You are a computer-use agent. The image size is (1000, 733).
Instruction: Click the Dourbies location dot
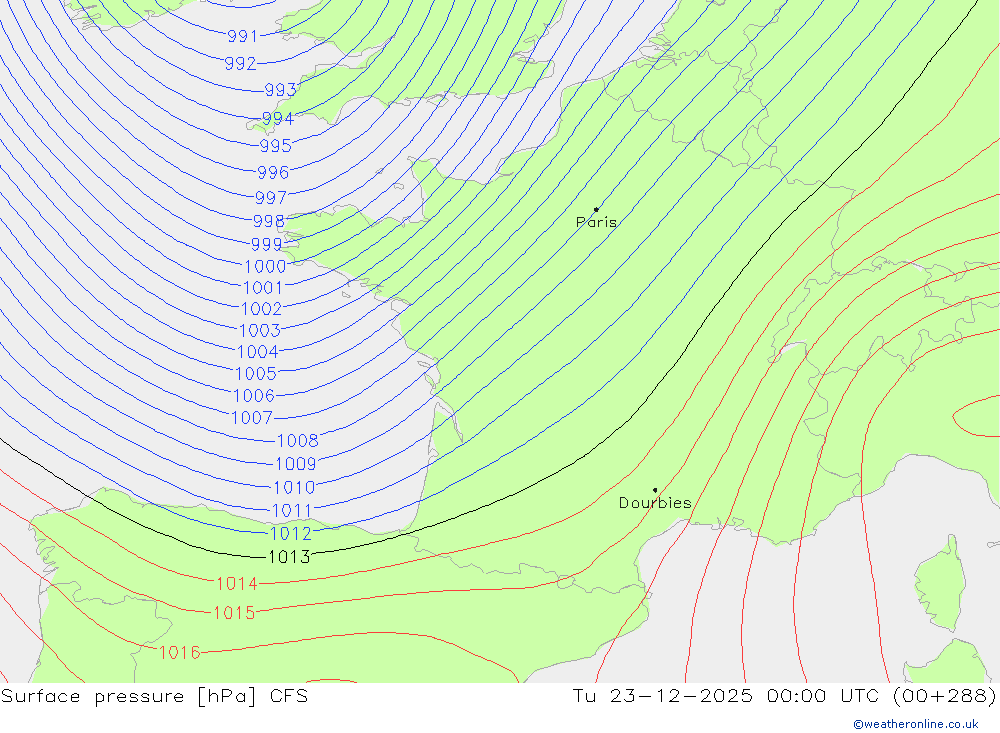tap(655, 490)
